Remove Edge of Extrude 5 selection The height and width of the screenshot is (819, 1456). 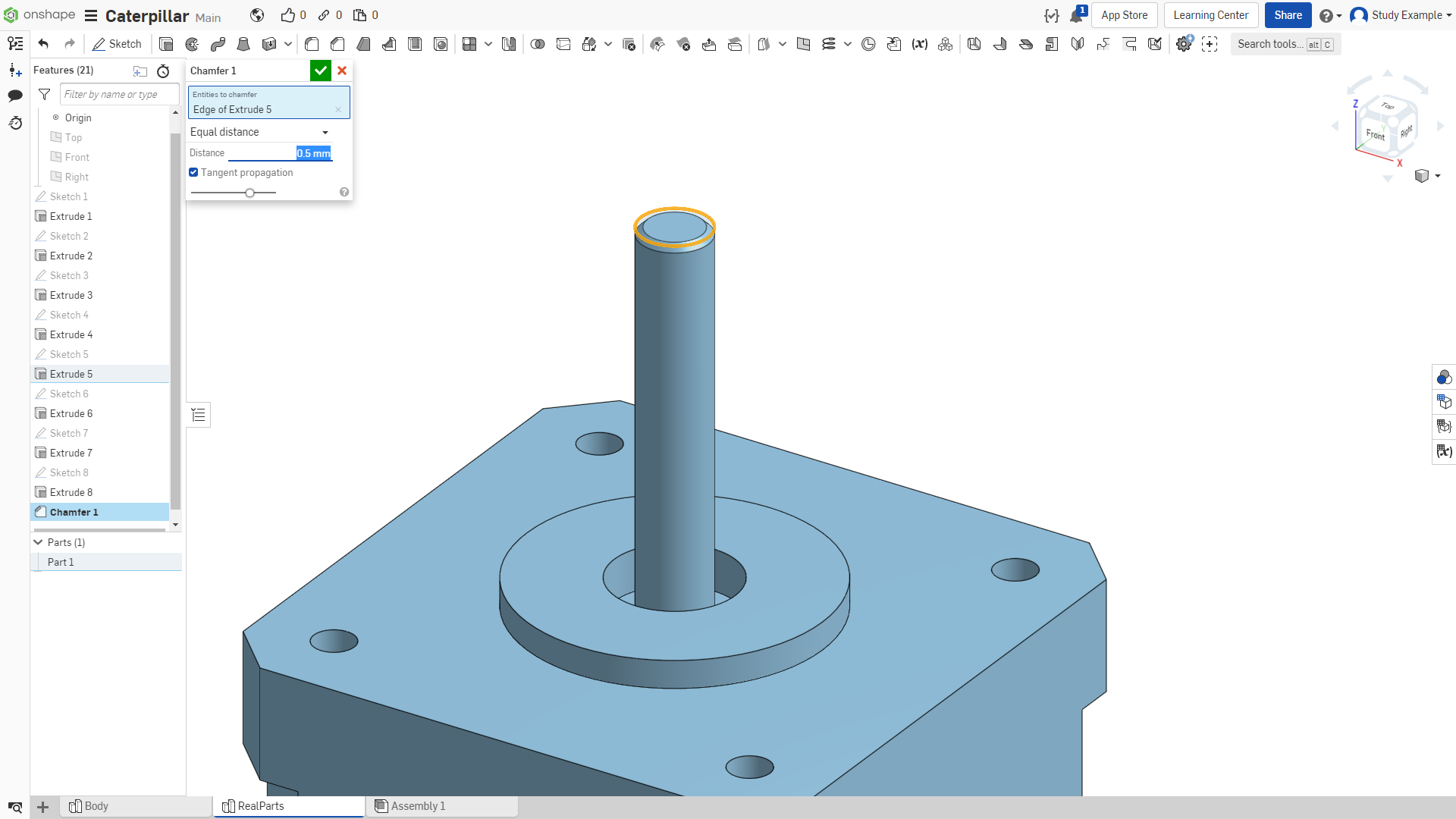click(338, 110)
